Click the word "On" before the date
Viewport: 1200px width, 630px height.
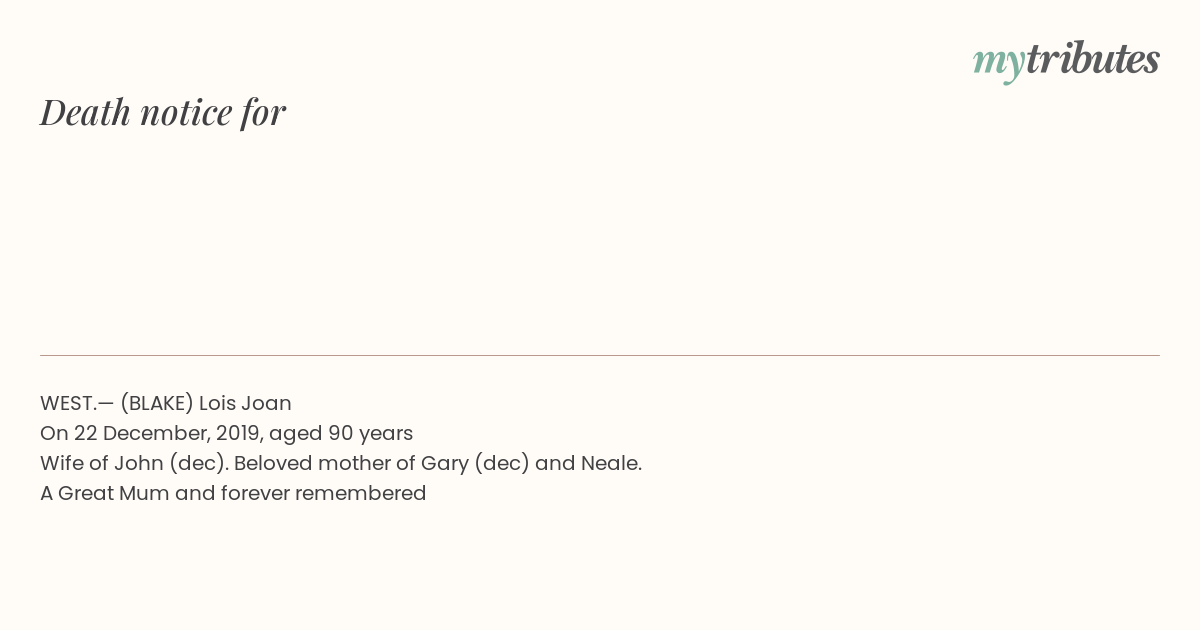(54, 433)
